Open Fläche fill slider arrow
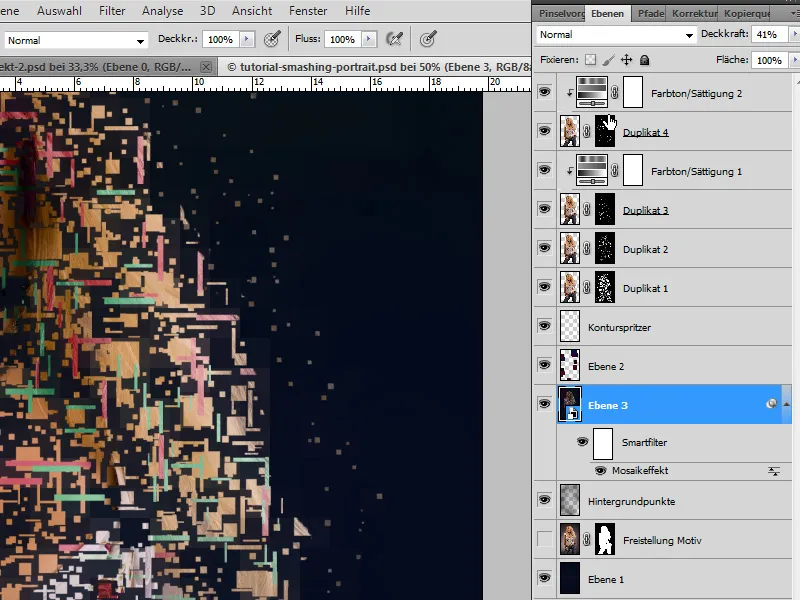Image resolution: width=800 pixels, height=600 pixels. coord(794,60)
